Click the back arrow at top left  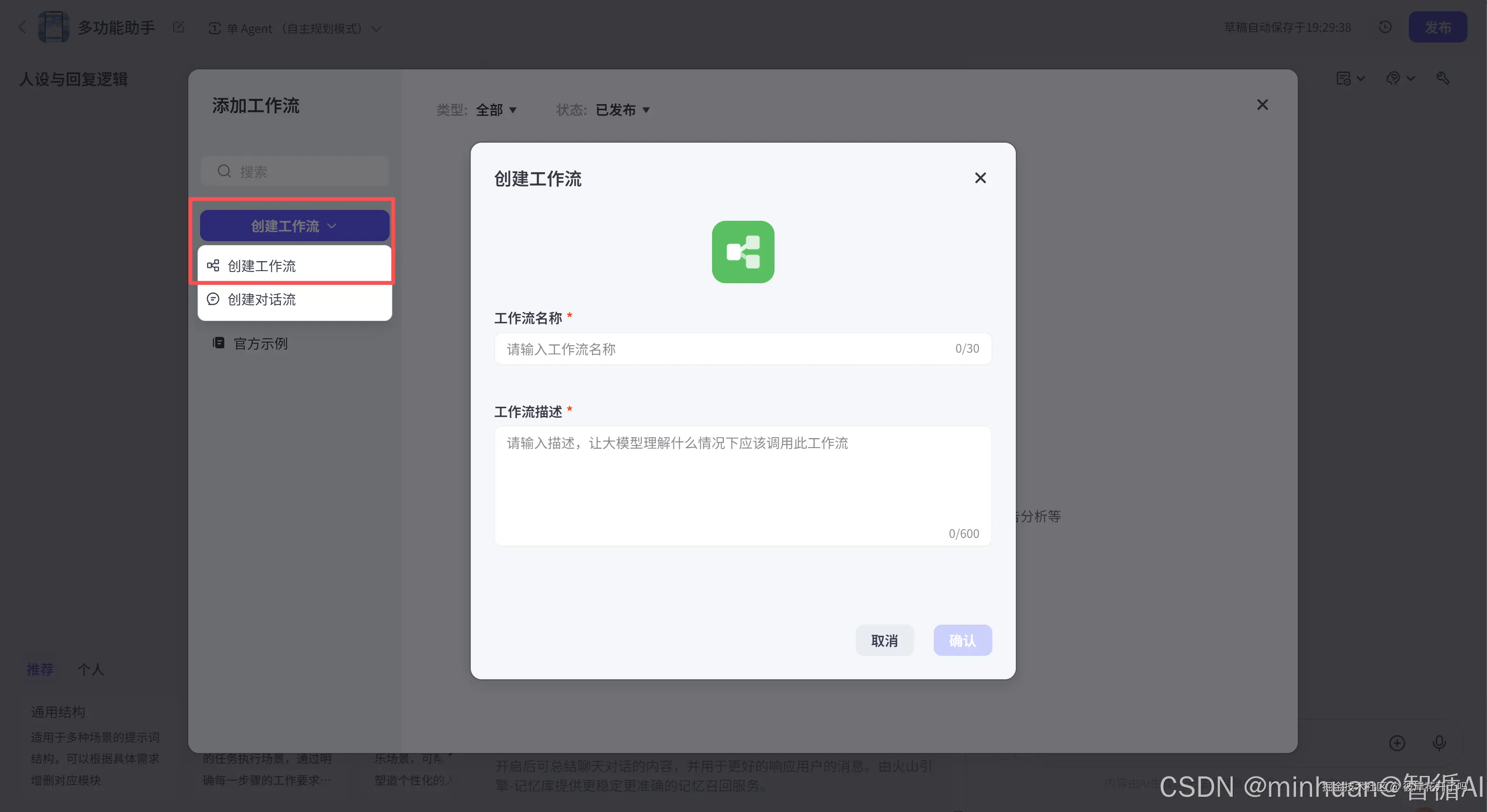[x=22, y=27]
